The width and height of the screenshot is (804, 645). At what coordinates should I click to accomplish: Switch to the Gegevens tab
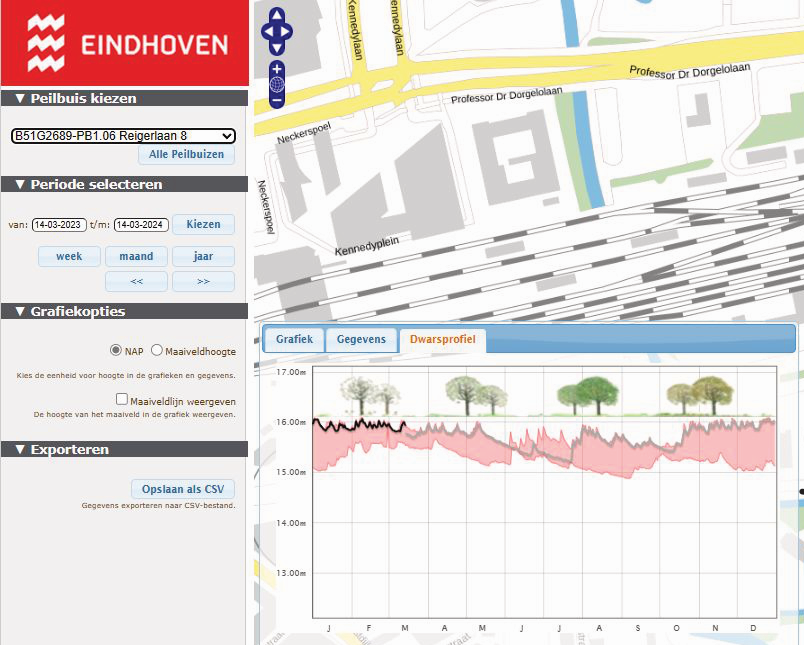tap(361, 339)
